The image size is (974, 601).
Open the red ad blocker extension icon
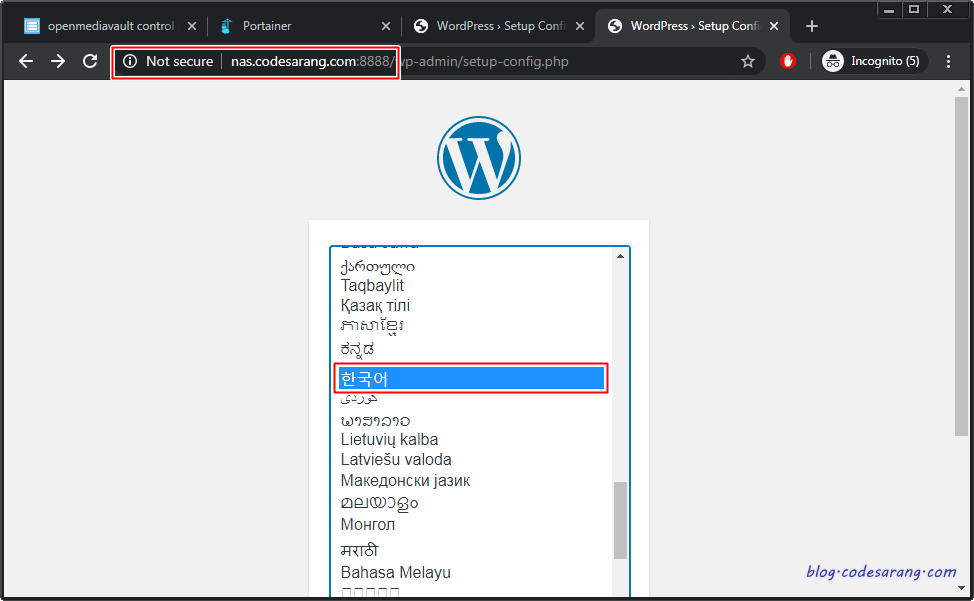[x=788, y=61]
